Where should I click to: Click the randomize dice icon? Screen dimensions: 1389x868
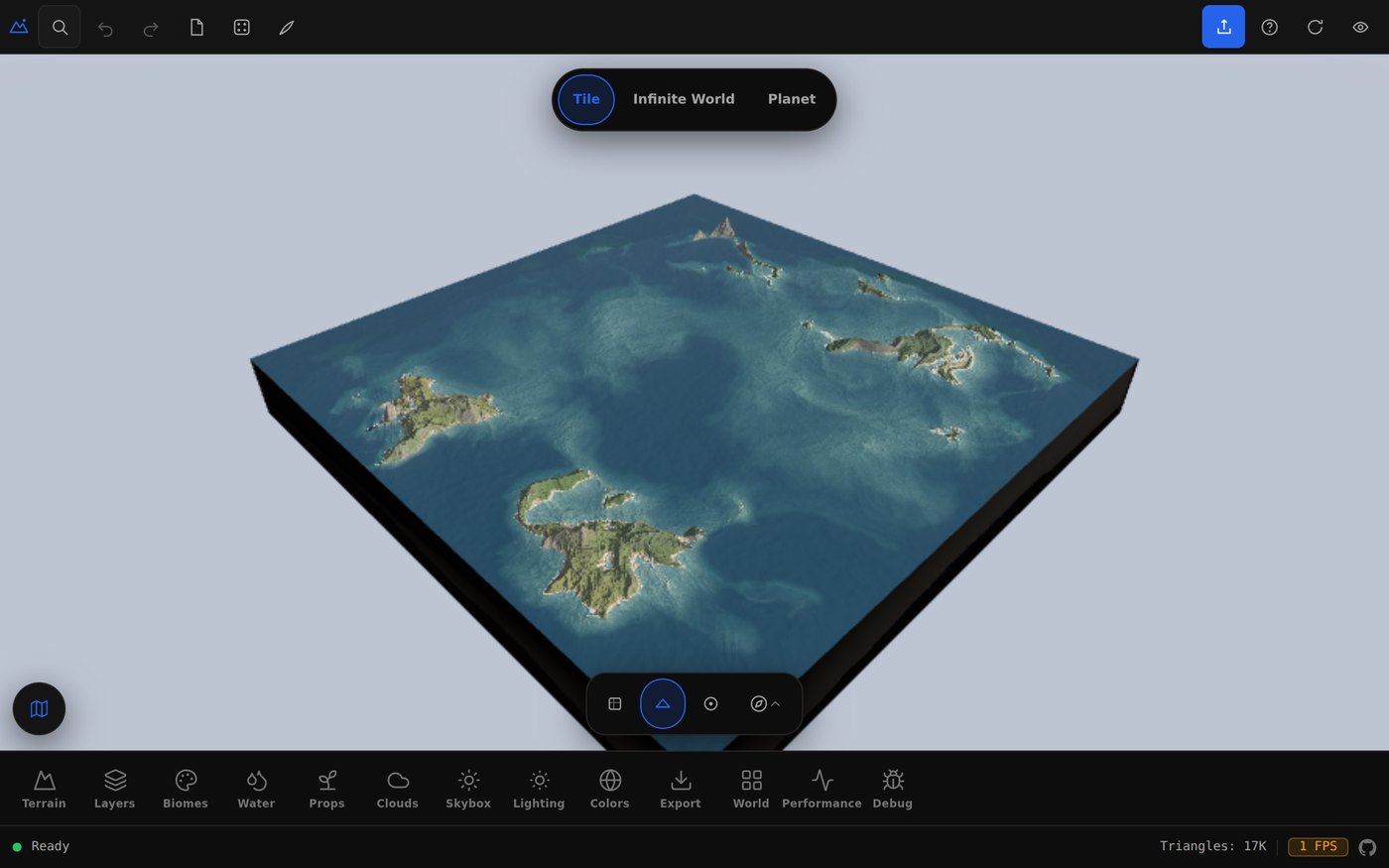coord(242,28)
